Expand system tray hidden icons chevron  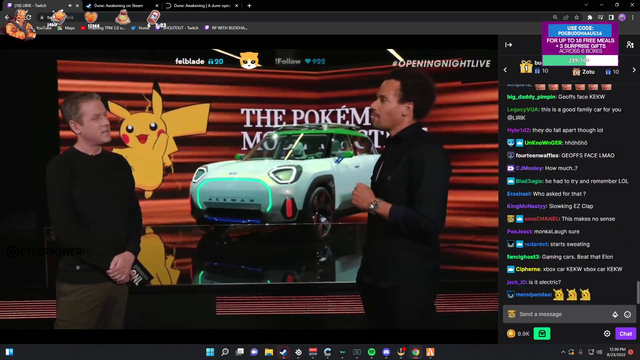click(563, 352)
